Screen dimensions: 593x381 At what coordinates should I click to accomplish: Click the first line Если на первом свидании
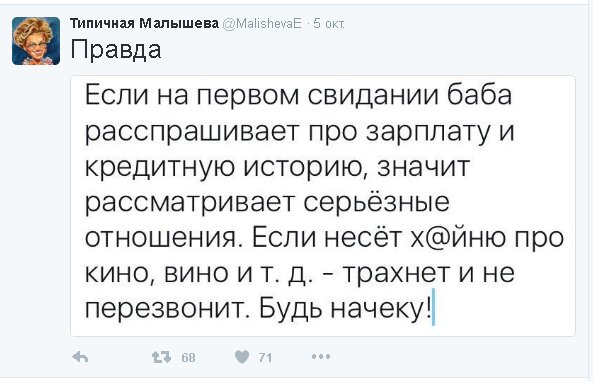(262, 95)
